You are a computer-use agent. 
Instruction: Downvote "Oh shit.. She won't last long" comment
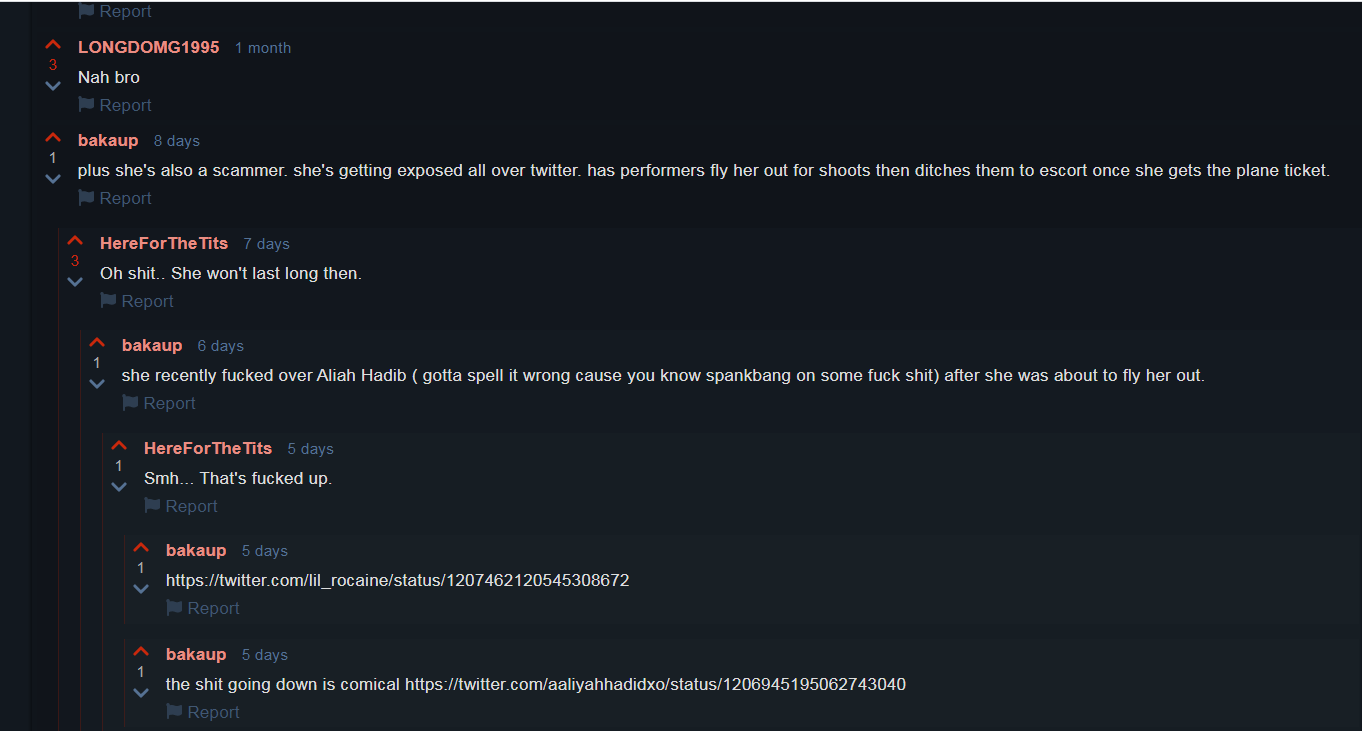click(x=75, y=282)
